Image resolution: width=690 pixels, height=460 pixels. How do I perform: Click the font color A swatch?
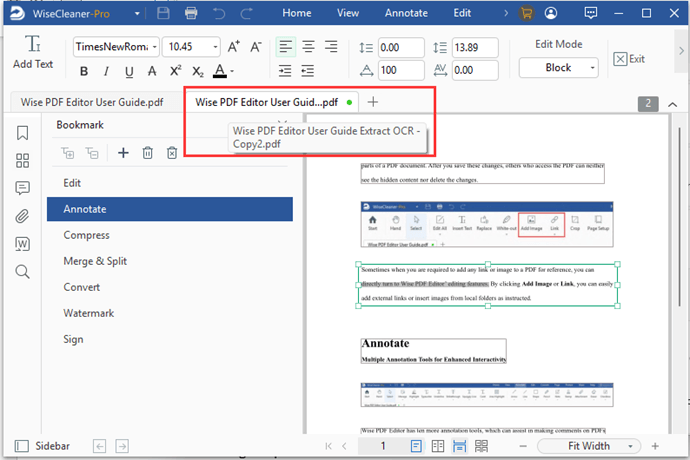pyautogui.click(x=220, y=71)
